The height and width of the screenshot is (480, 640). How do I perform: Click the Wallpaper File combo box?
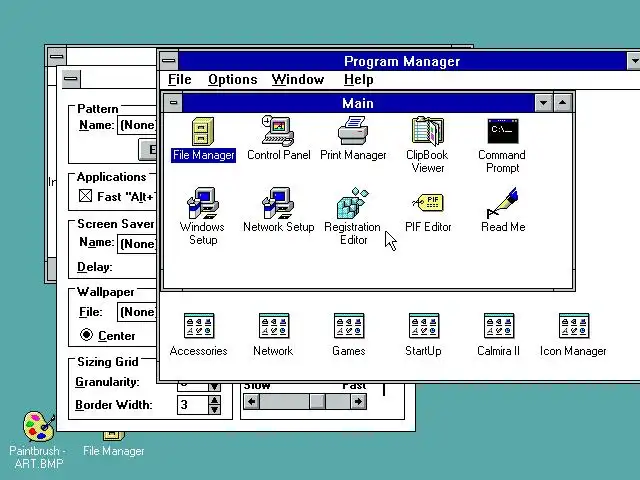pos(137,312)
